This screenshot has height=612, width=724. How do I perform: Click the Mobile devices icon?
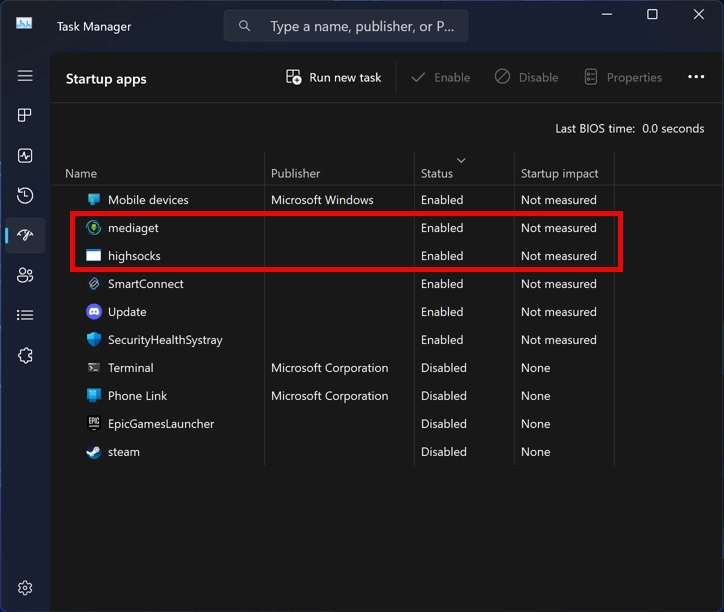(x=94, y=200)
